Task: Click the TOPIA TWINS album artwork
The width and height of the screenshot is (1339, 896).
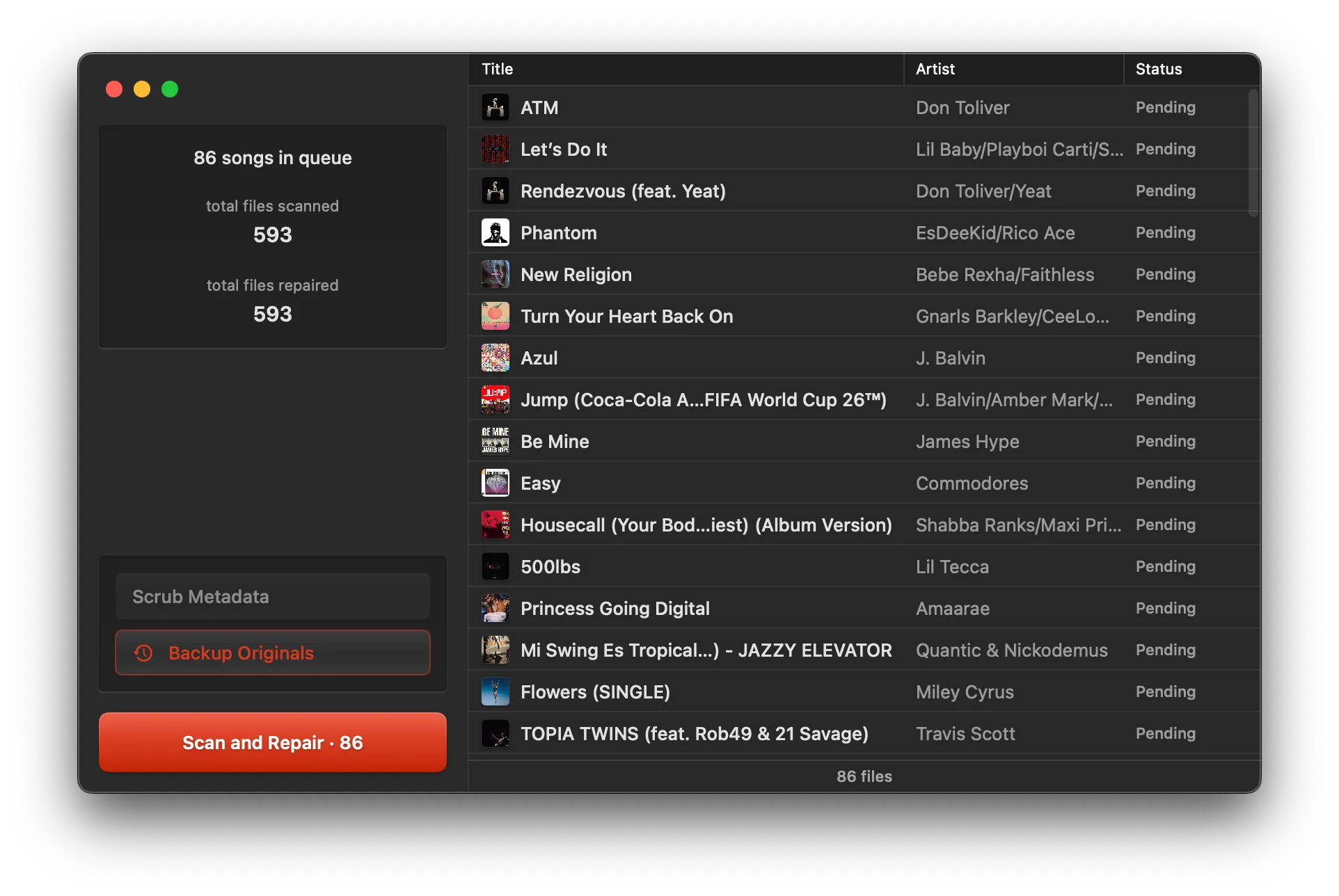Action: pyautogui.click(x=496, y=734)
